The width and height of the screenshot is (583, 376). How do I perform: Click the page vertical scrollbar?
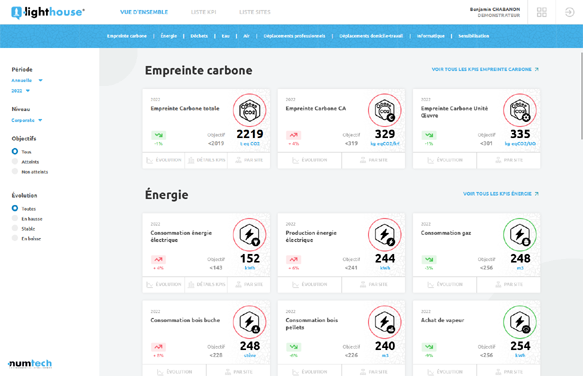pos(581,96)
